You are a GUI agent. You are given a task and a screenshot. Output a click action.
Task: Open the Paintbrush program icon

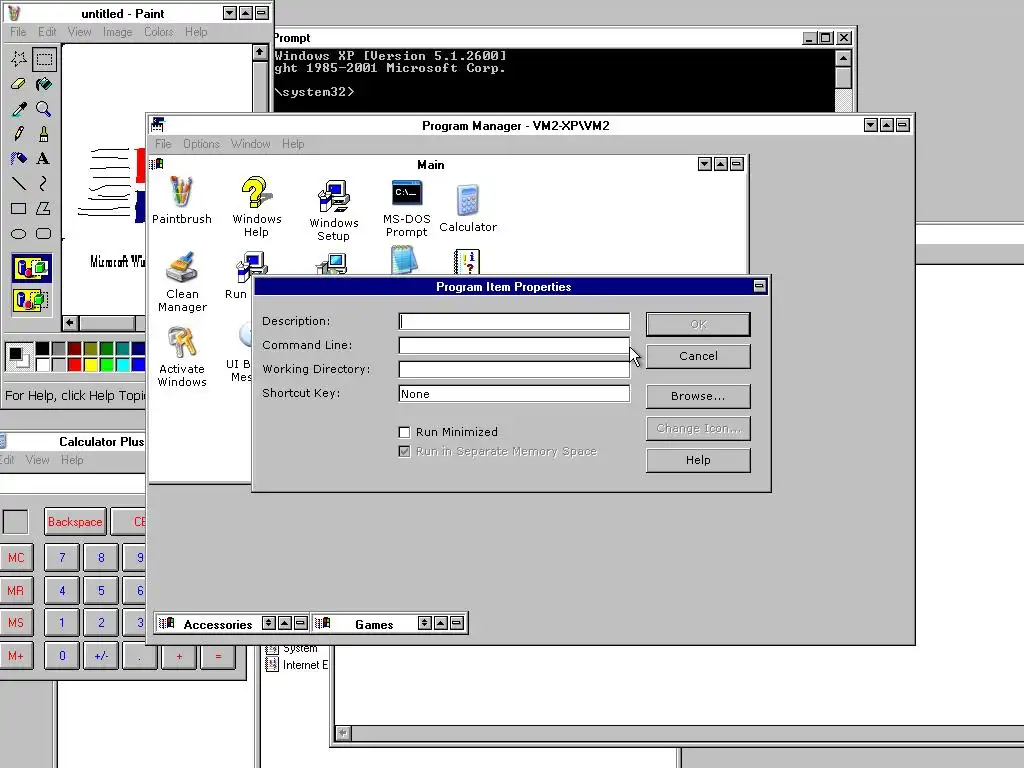coord(182,200)
